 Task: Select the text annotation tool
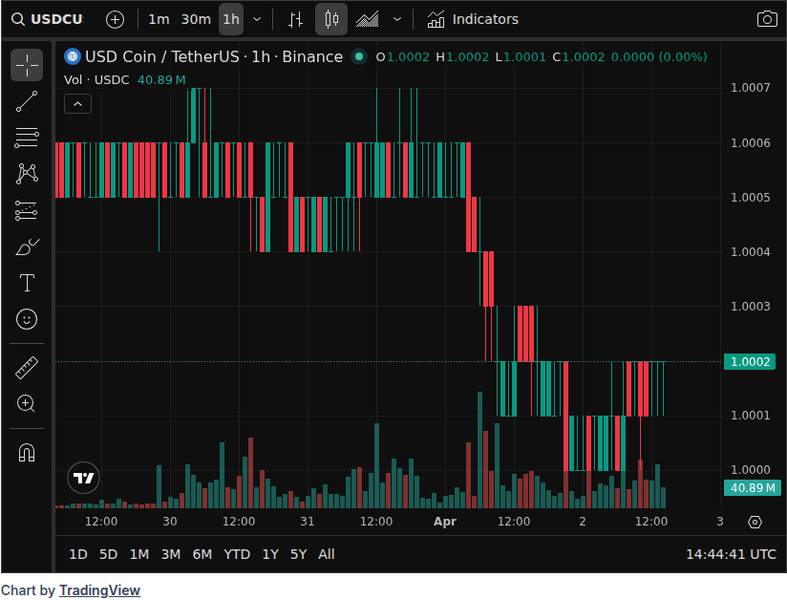pyautogui.click(x=27, y=283)
